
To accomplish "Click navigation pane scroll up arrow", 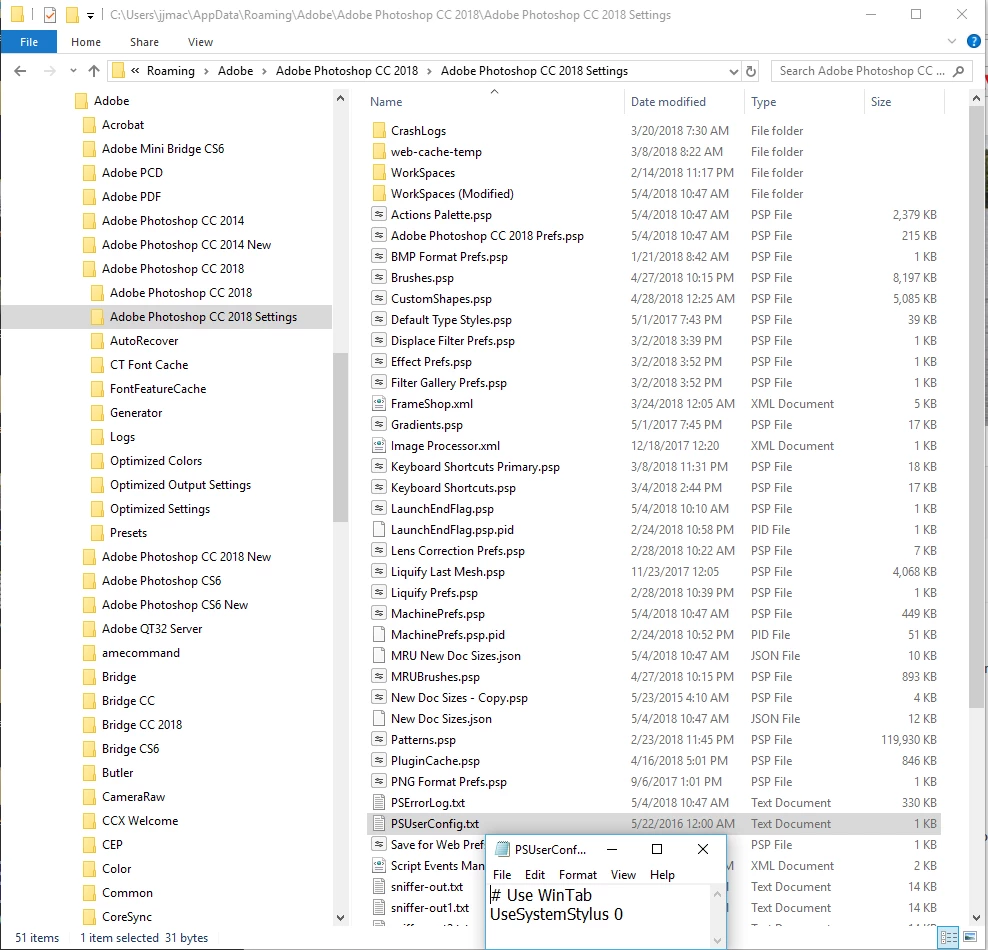I will (x=340, y=98).
